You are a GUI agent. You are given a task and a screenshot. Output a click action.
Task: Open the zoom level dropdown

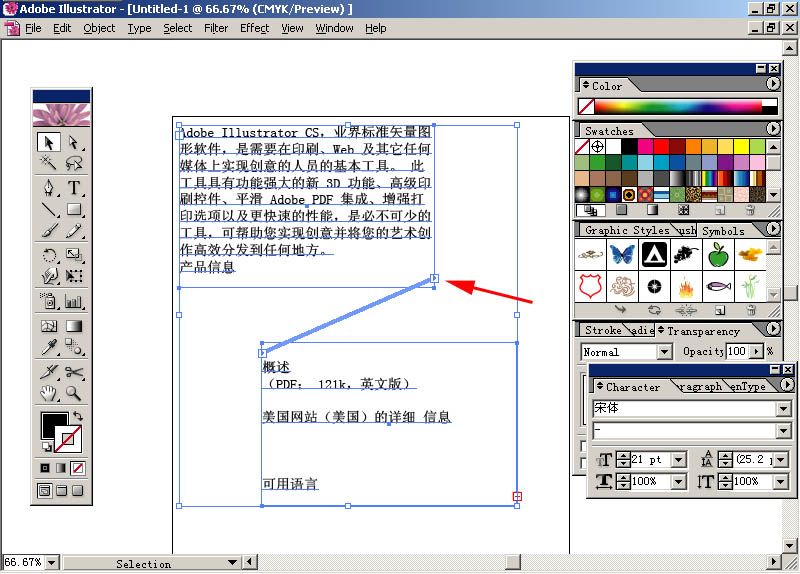coord(52,563)
